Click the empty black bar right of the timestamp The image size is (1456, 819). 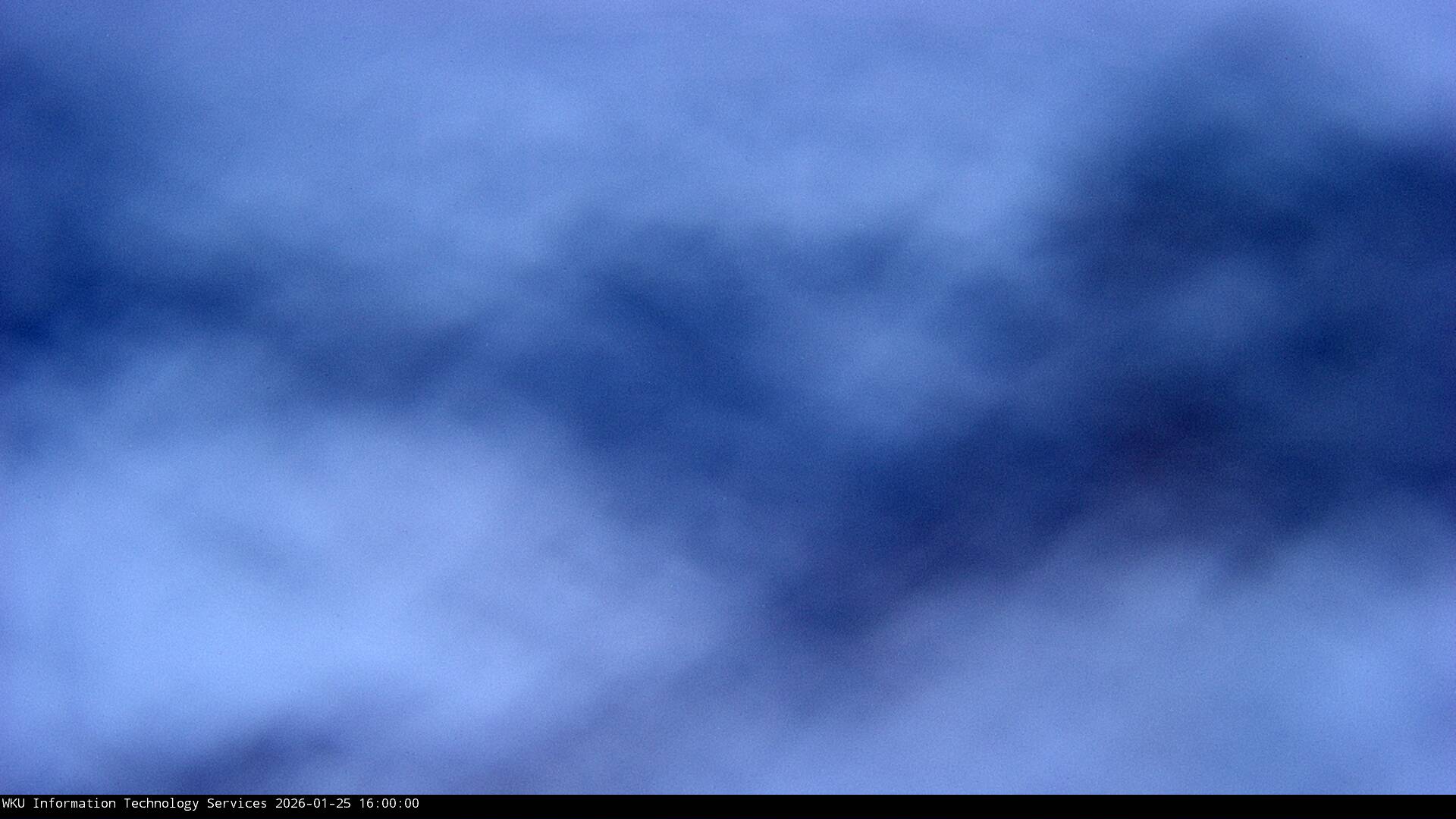point(910,806)
